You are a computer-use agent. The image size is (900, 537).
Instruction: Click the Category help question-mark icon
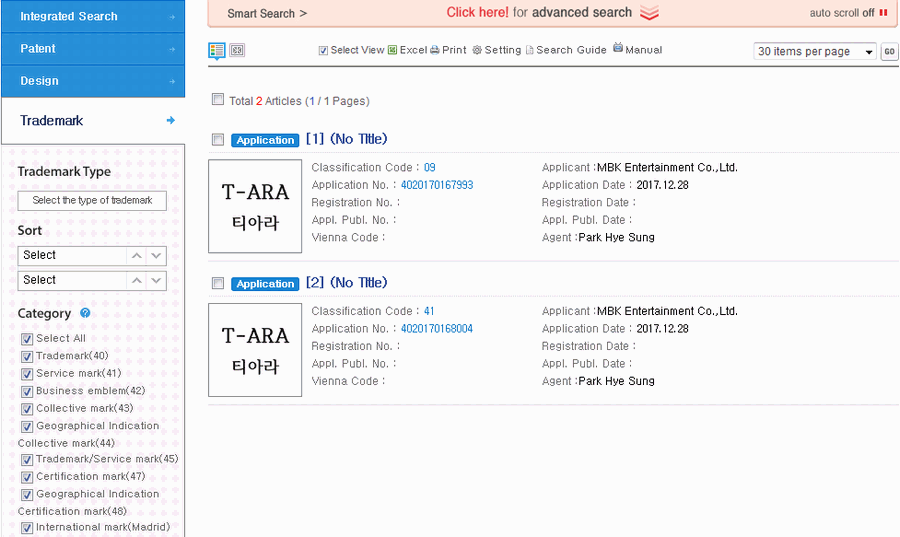click(x=85, y=313)
